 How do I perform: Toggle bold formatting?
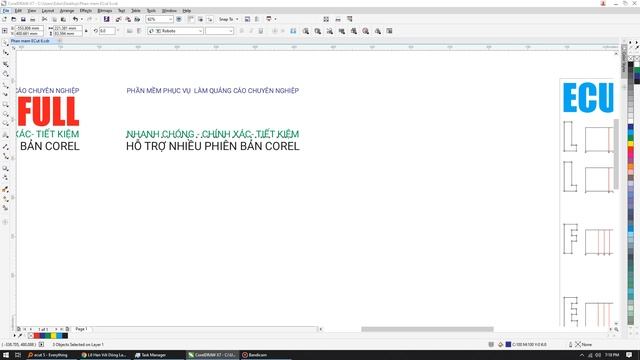click(242, 31)
